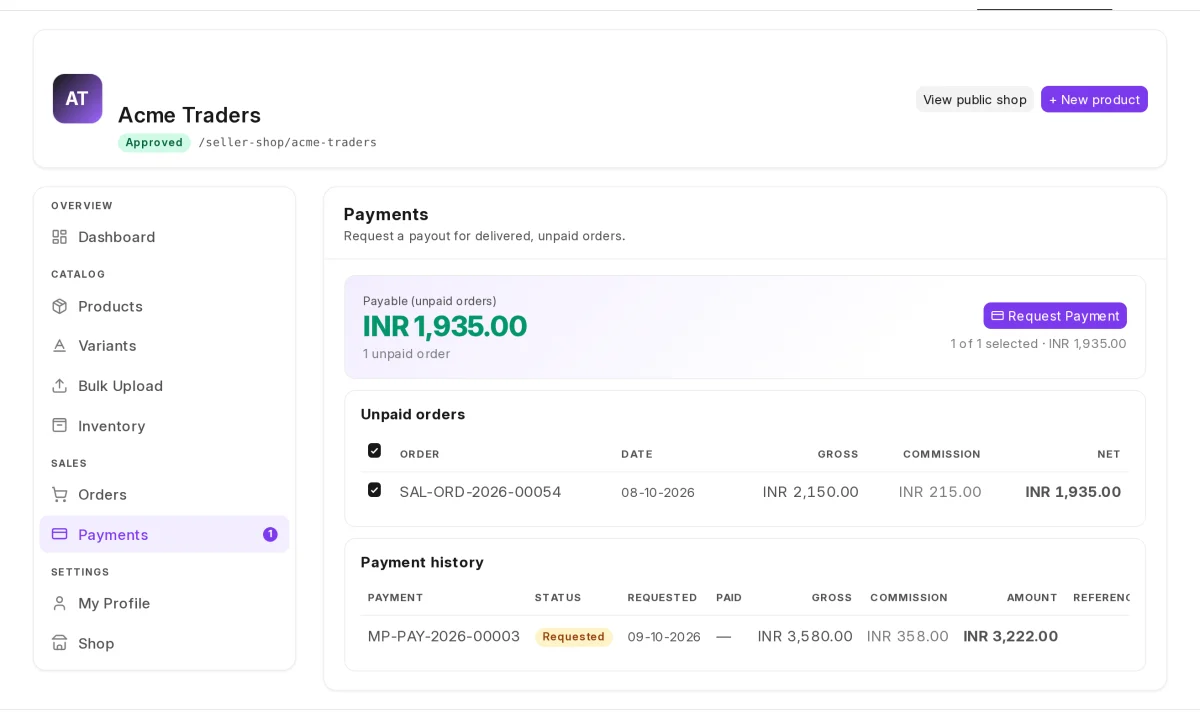Click the /seller-shop/acme-traders path
This screenshot has height=719, width=1200.
[x=288, y=143]
